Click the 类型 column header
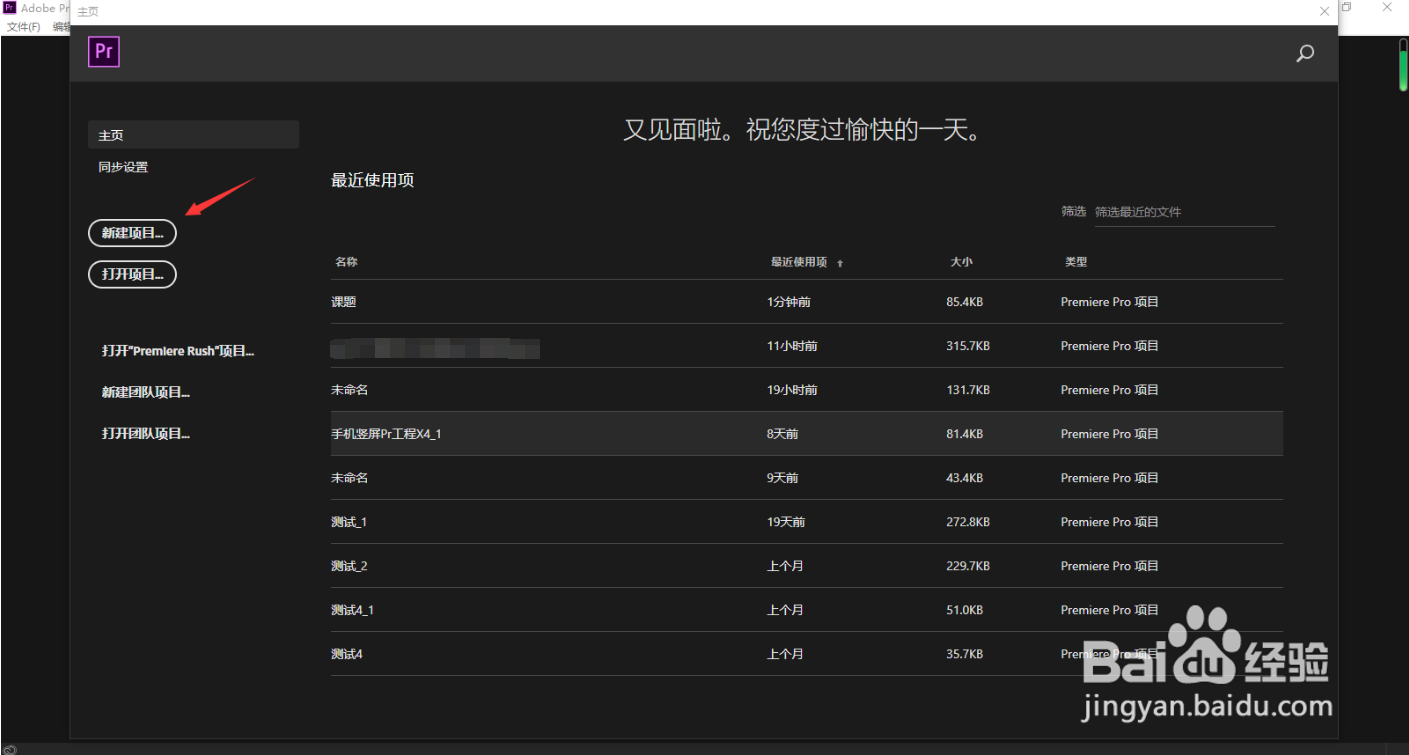The height and width of the screenshot is (755, 1409). (x=1076, y=262)
